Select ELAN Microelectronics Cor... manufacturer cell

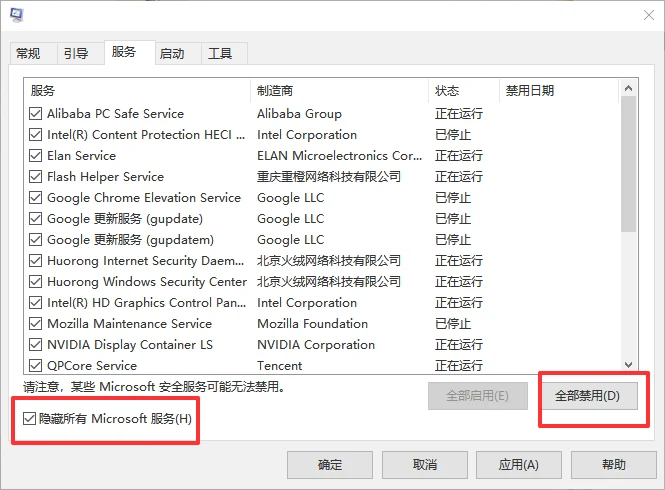(x=339, y=156)
